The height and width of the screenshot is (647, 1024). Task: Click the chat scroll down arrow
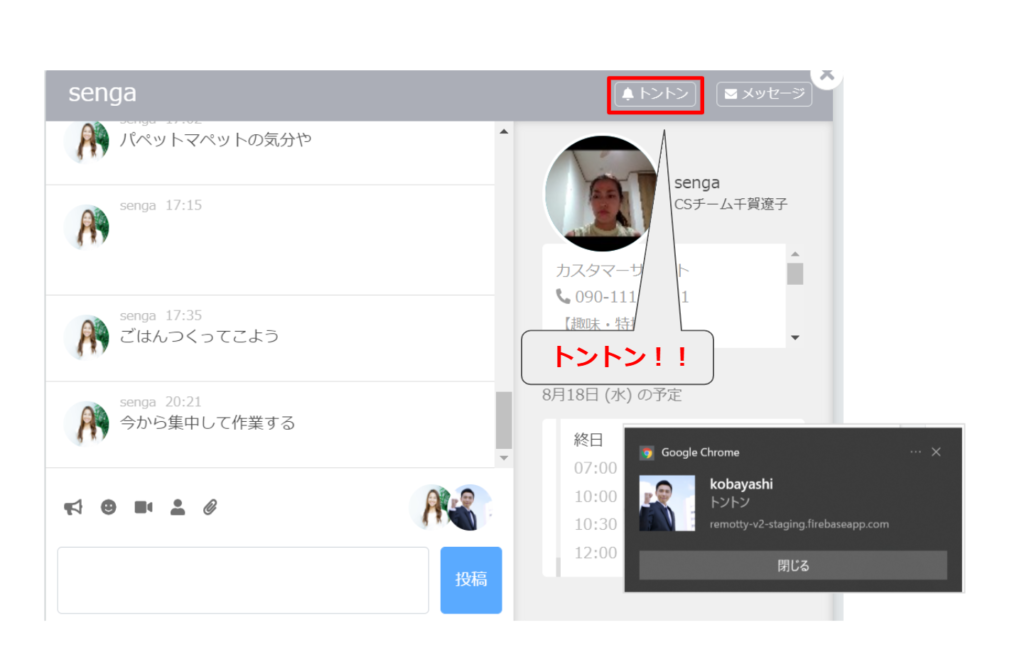point(504,458)
